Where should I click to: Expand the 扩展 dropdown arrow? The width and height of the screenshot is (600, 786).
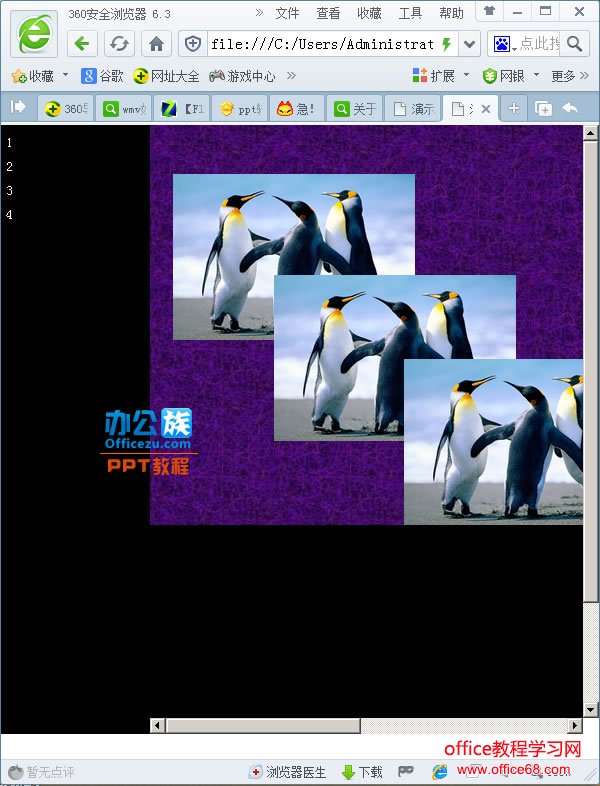466,75
